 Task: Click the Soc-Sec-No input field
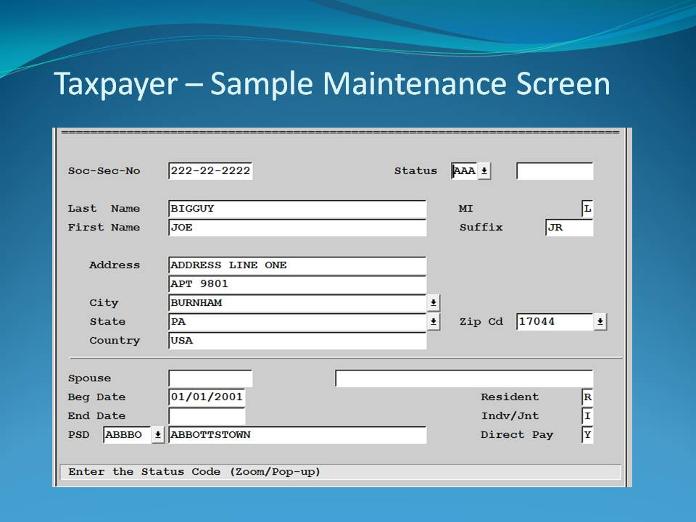point(210,171)
